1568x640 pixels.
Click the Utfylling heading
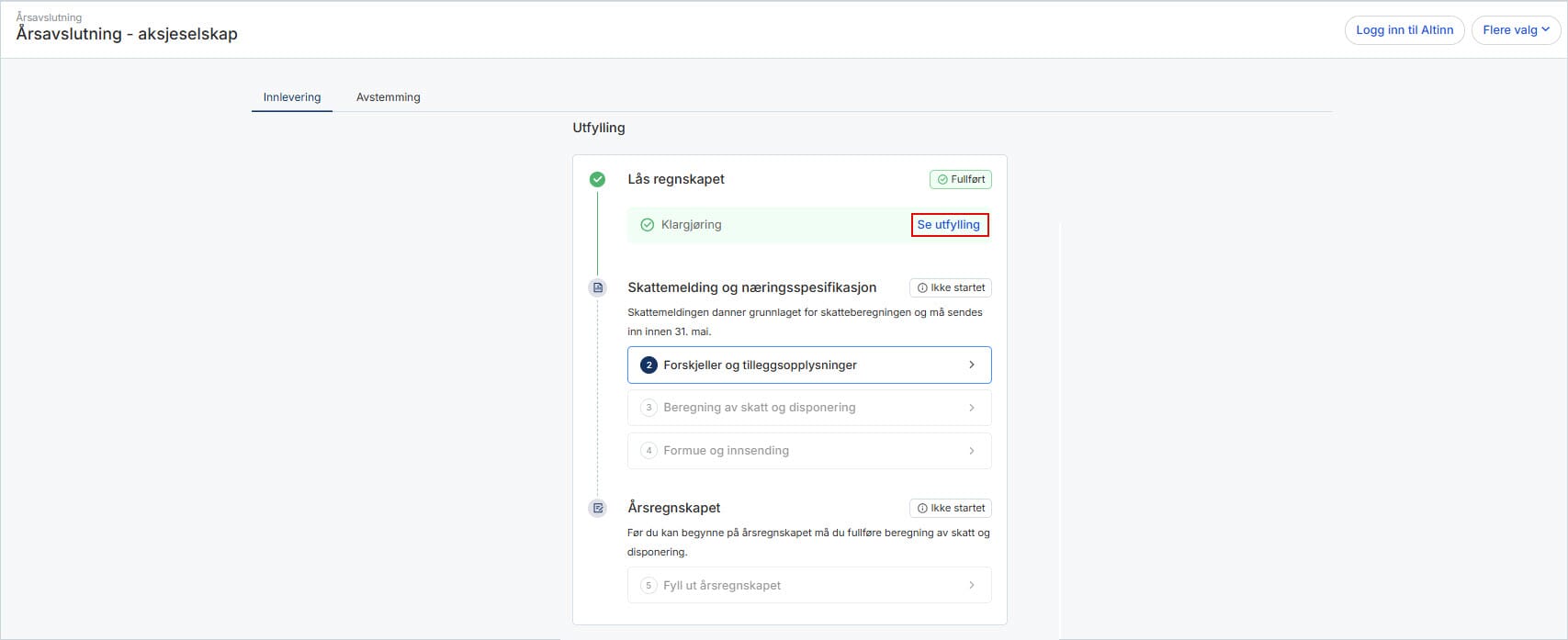pyautogui.click(x=599, y=128)
